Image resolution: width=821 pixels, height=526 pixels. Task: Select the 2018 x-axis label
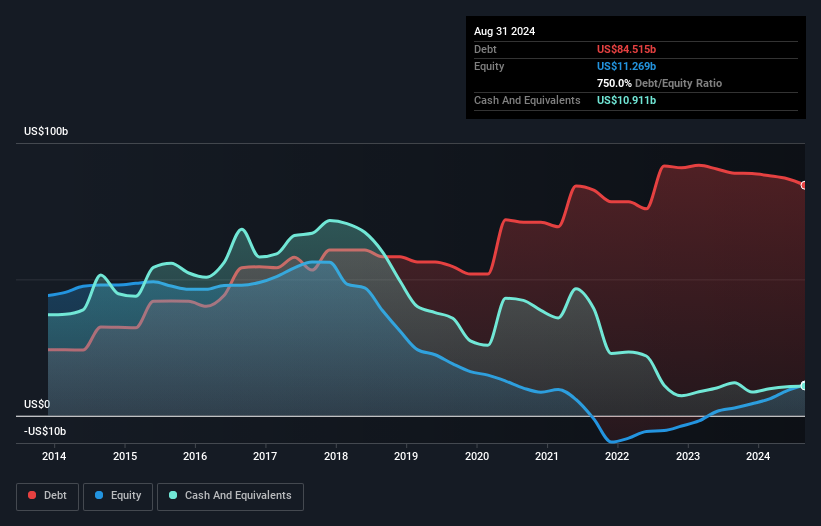336,456
